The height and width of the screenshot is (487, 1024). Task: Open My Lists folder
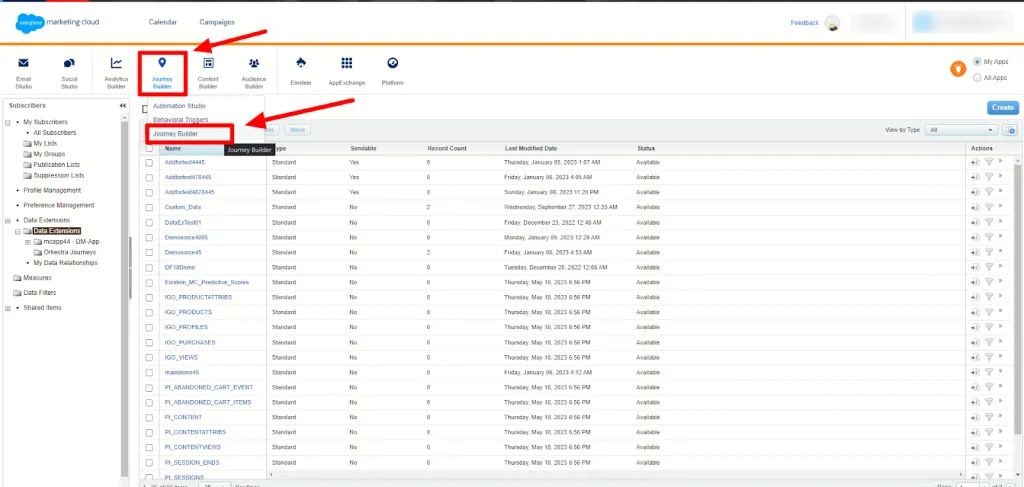40,143
